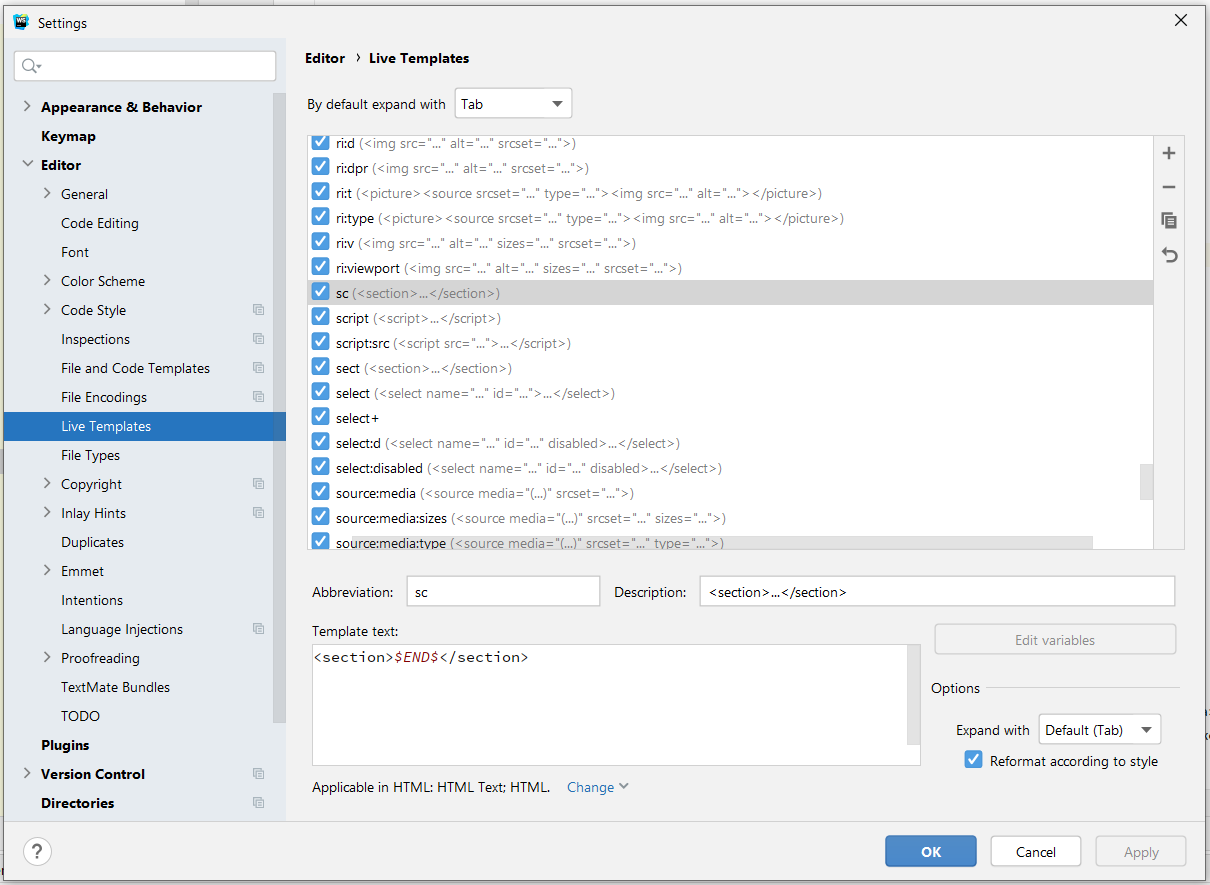
Task: Open the 'By default expand with' Tab dropdown
Action: coord(513,104)
